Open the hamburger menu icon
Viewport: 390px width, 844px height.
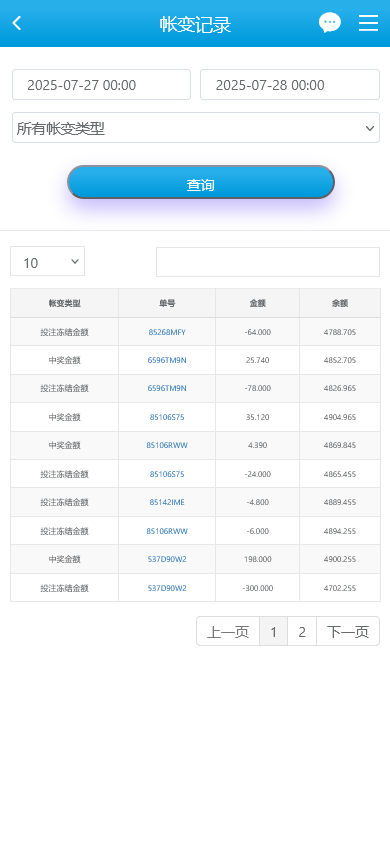pos(368,23)
